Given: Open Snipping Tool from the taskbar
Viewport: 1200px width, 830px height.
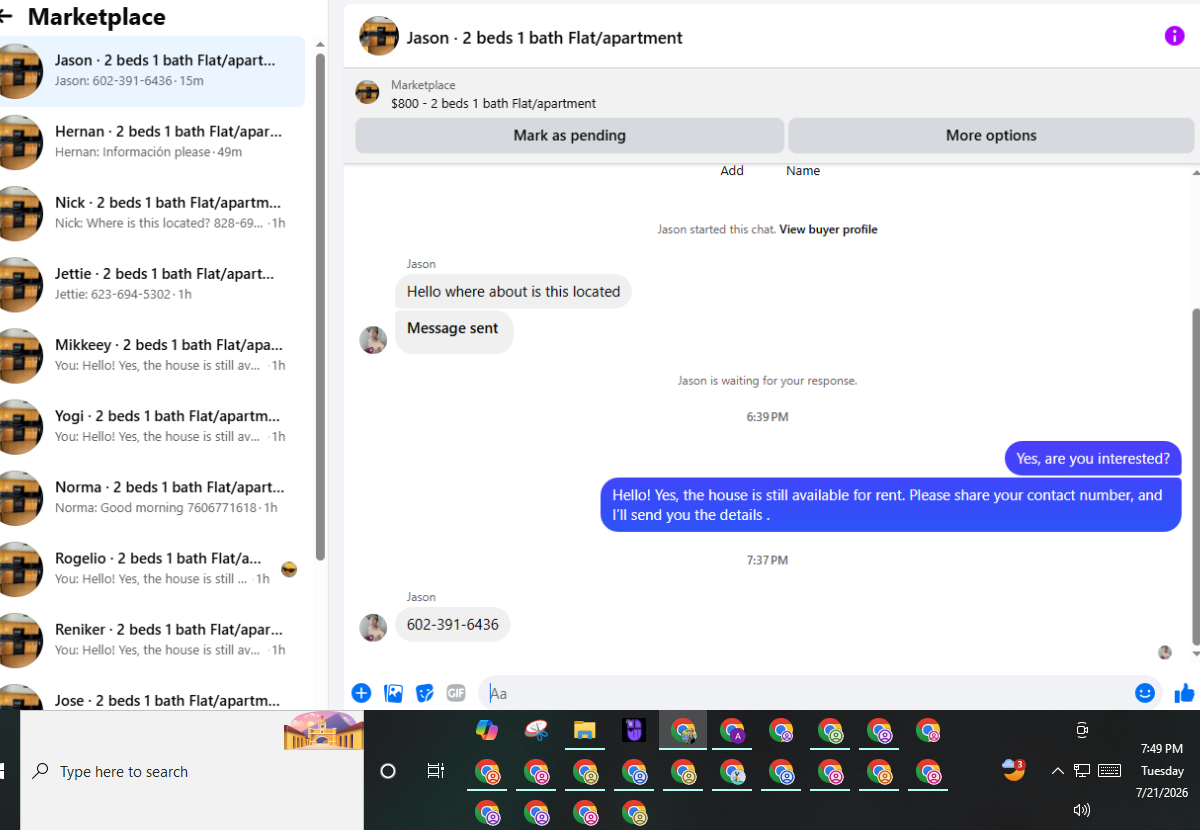Looking at the screenshot, I should tap(537, 730).
